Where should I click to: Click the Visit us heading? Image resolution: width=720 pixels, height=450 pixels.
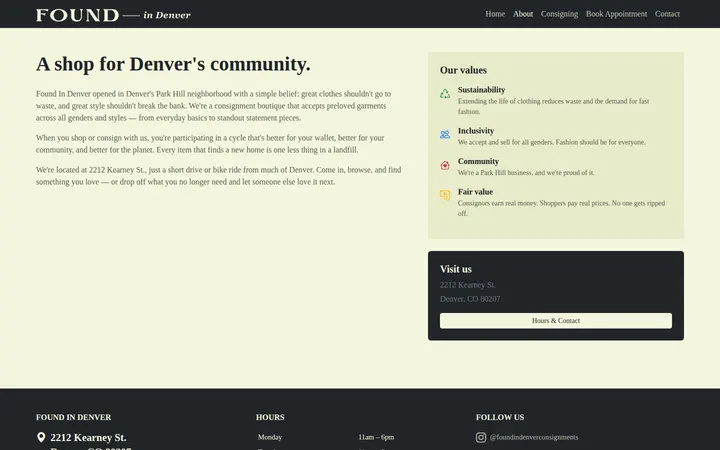[x=456, y=269]
